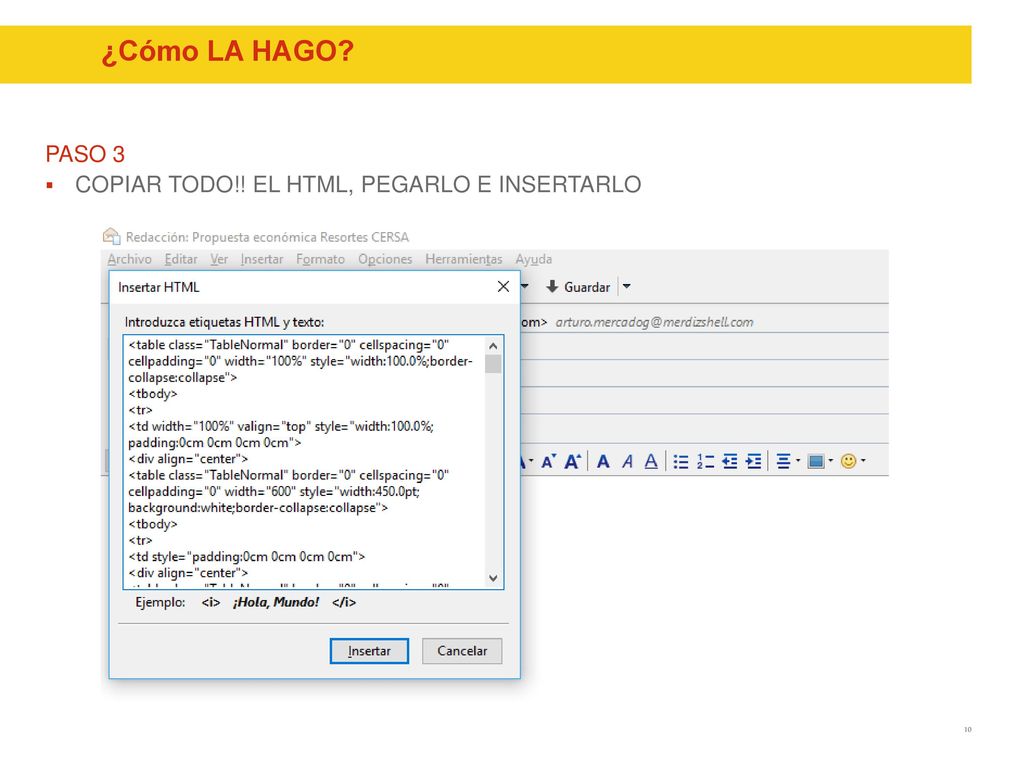
Task: Click the insert image icon
Action: (x=816, y=462)
